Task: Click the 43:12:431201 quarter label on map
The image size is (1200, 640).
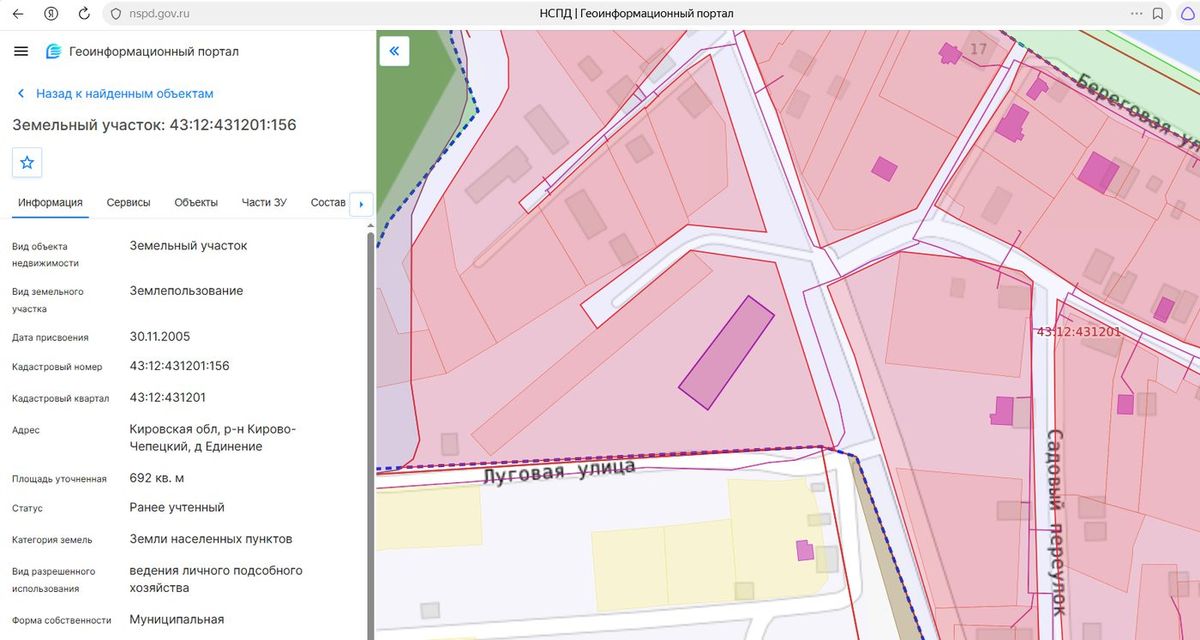Action: coord(1079,331)
